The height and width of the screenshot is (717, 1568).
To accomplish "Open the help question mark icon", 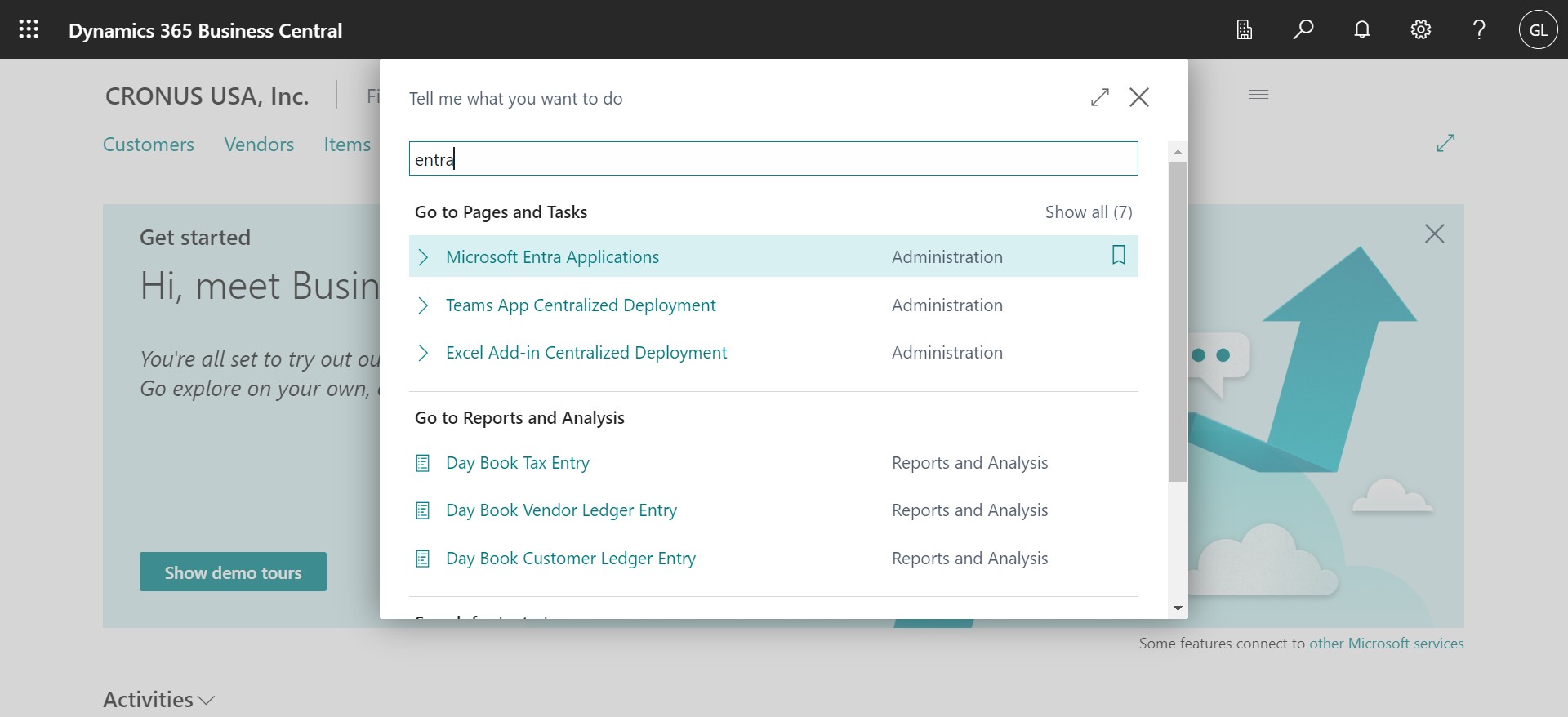I will coord(1479,30).
